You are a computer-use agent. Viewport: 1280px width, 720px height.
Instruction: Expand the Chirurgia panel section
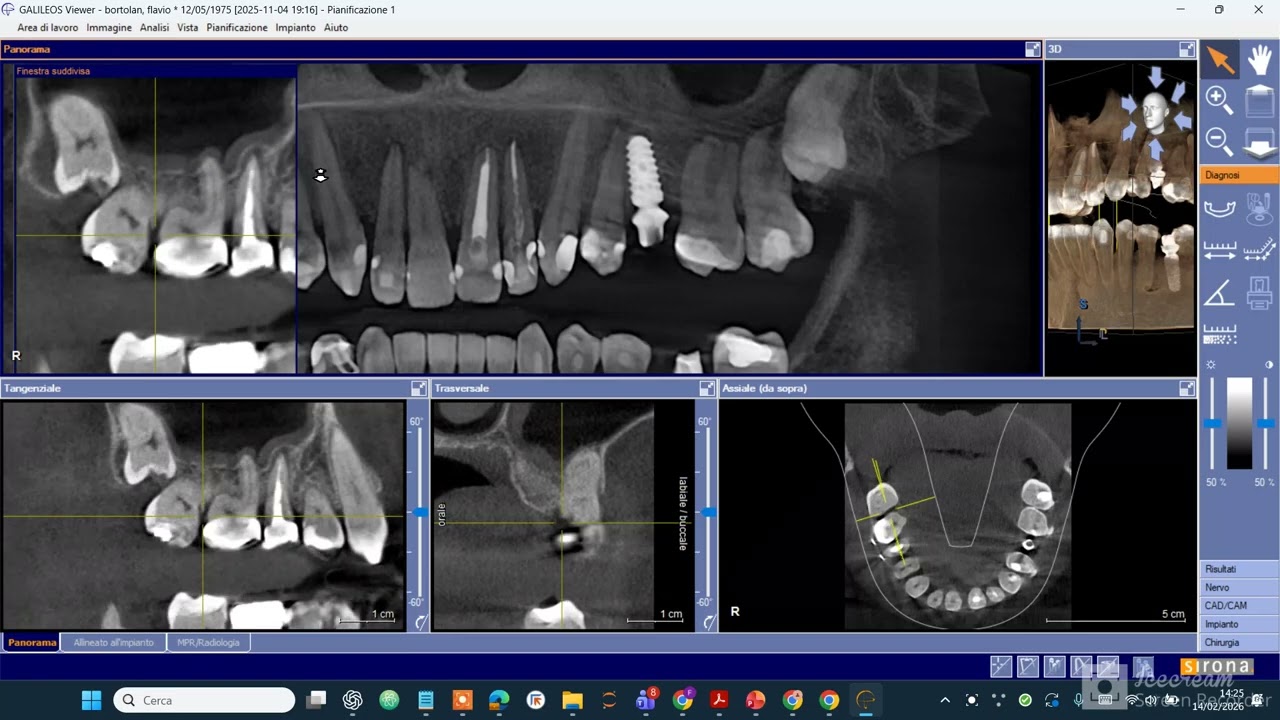coord(1239,643)
